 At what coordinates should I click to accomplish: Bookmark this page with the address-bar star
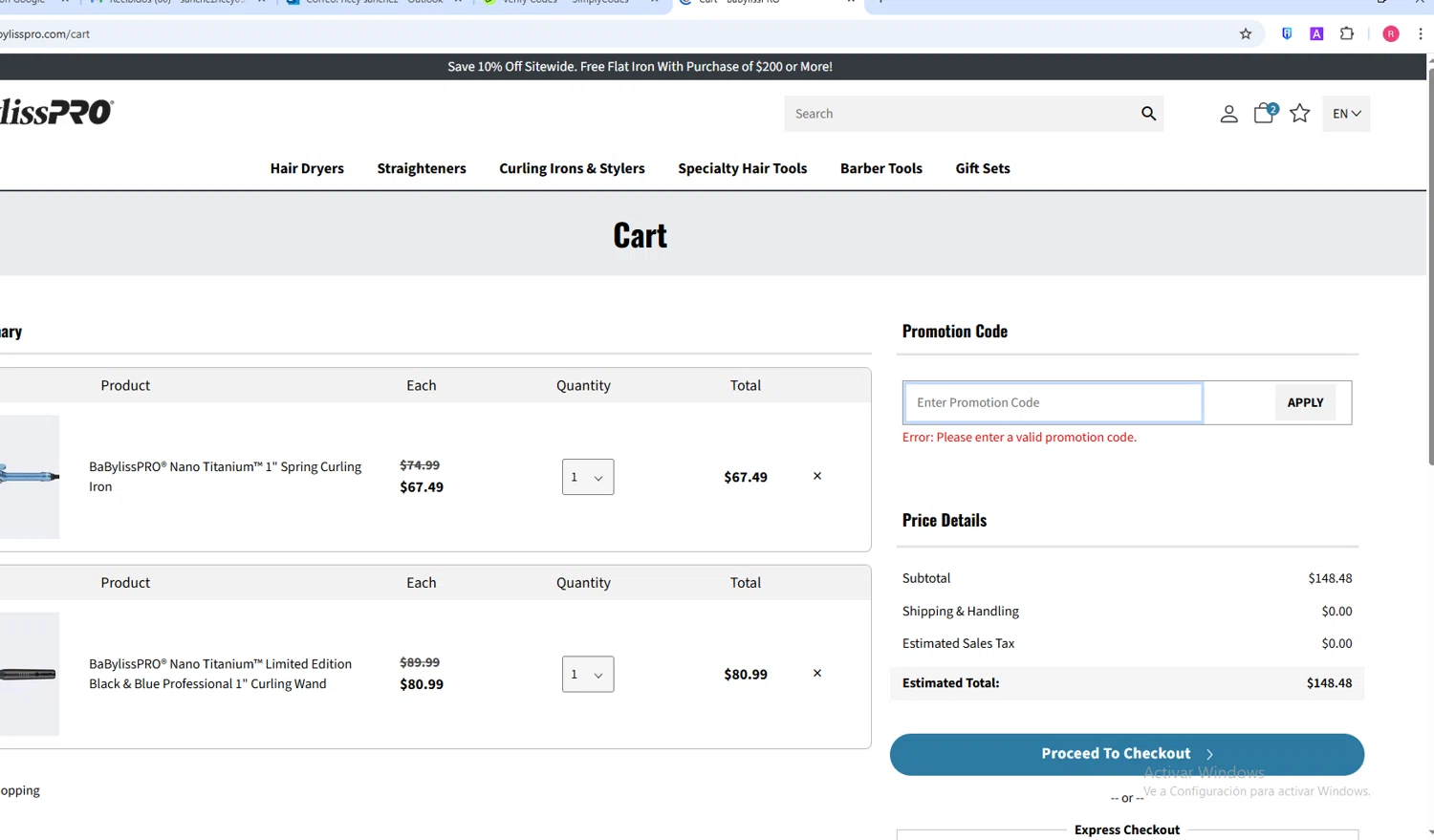click(x=1245, y=33)
